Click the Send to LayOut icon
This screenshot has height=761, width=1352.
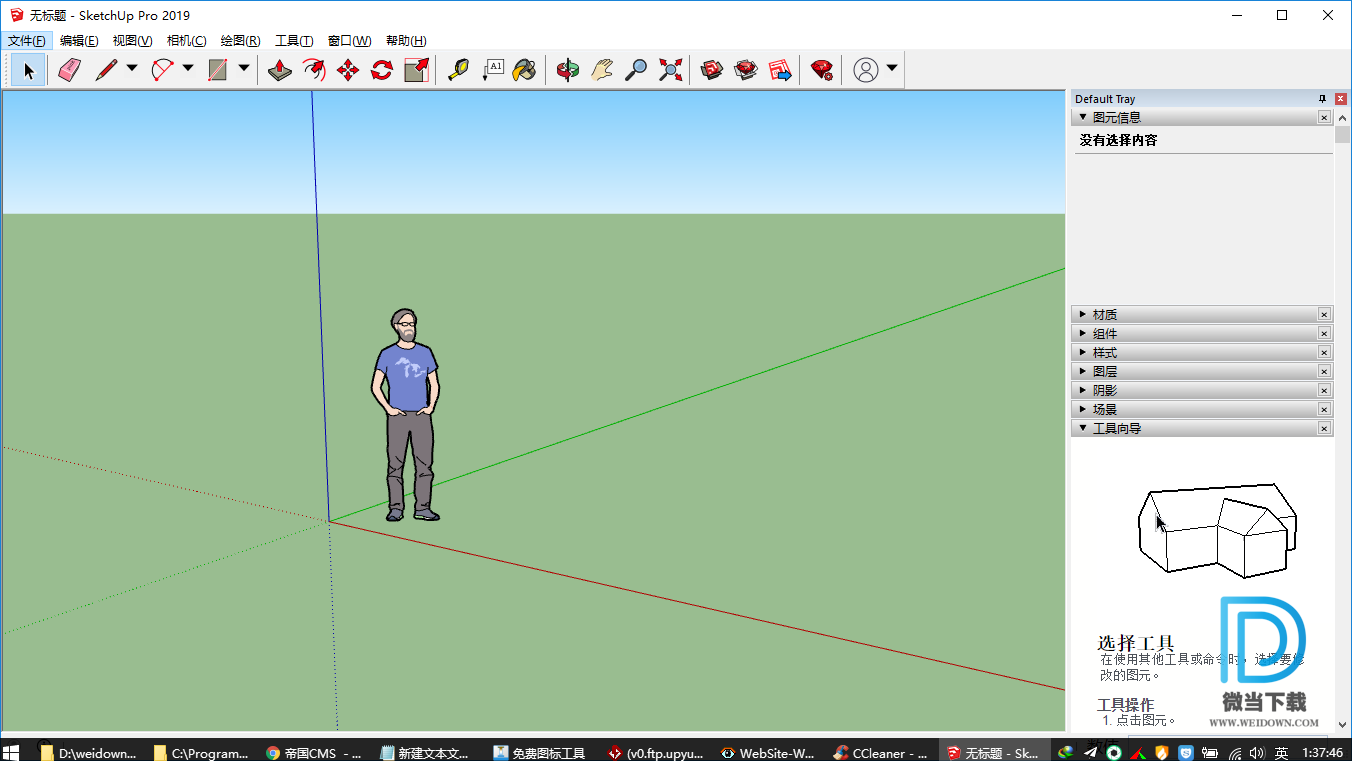pyautogui.click(x=780, y=70)
